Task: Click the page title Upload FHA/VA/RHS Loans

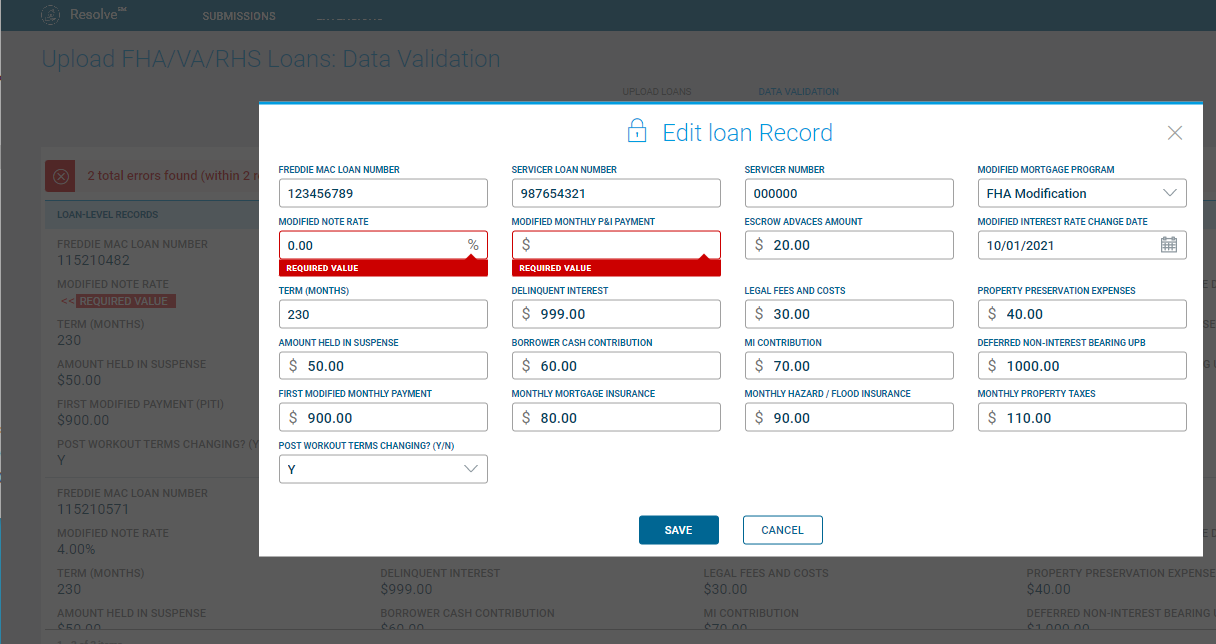Action: click(271, 59)
